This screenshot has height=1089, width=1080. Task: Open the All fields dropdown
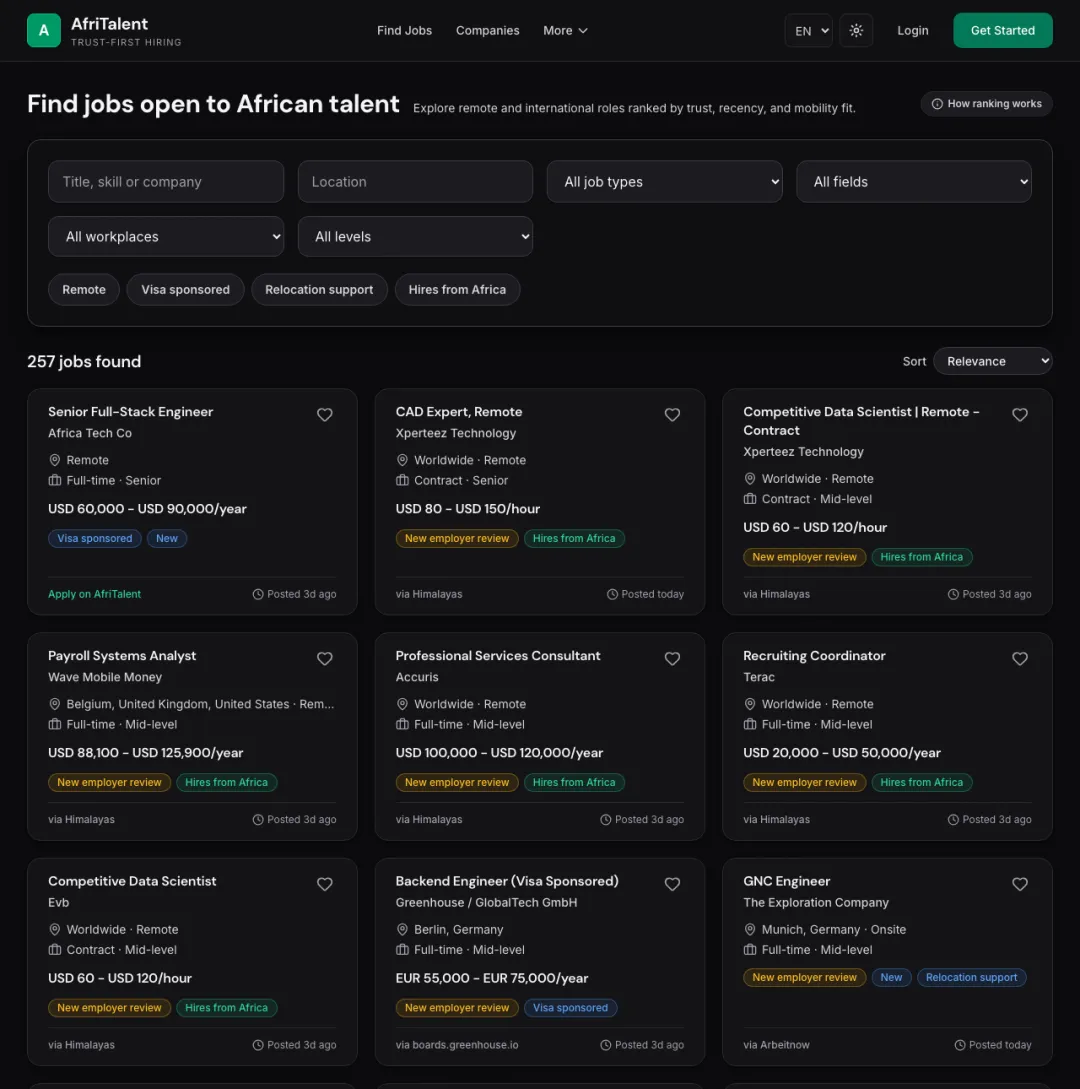pyautogui.click(x=913, y=181)
